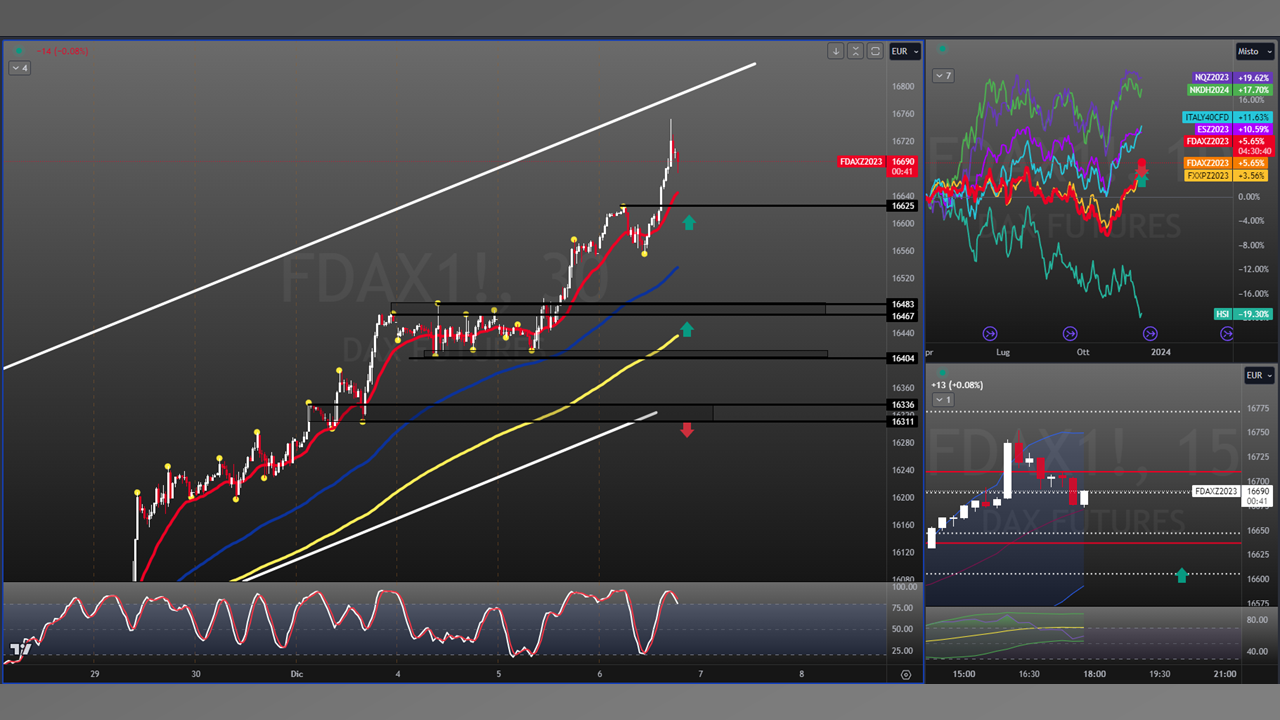Click the -14 (-0.08%) change value

63,50
